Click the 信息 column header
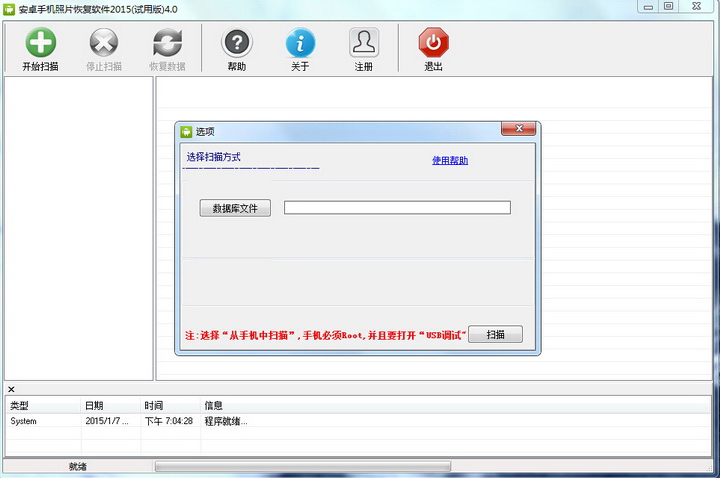 click(214, 405)
